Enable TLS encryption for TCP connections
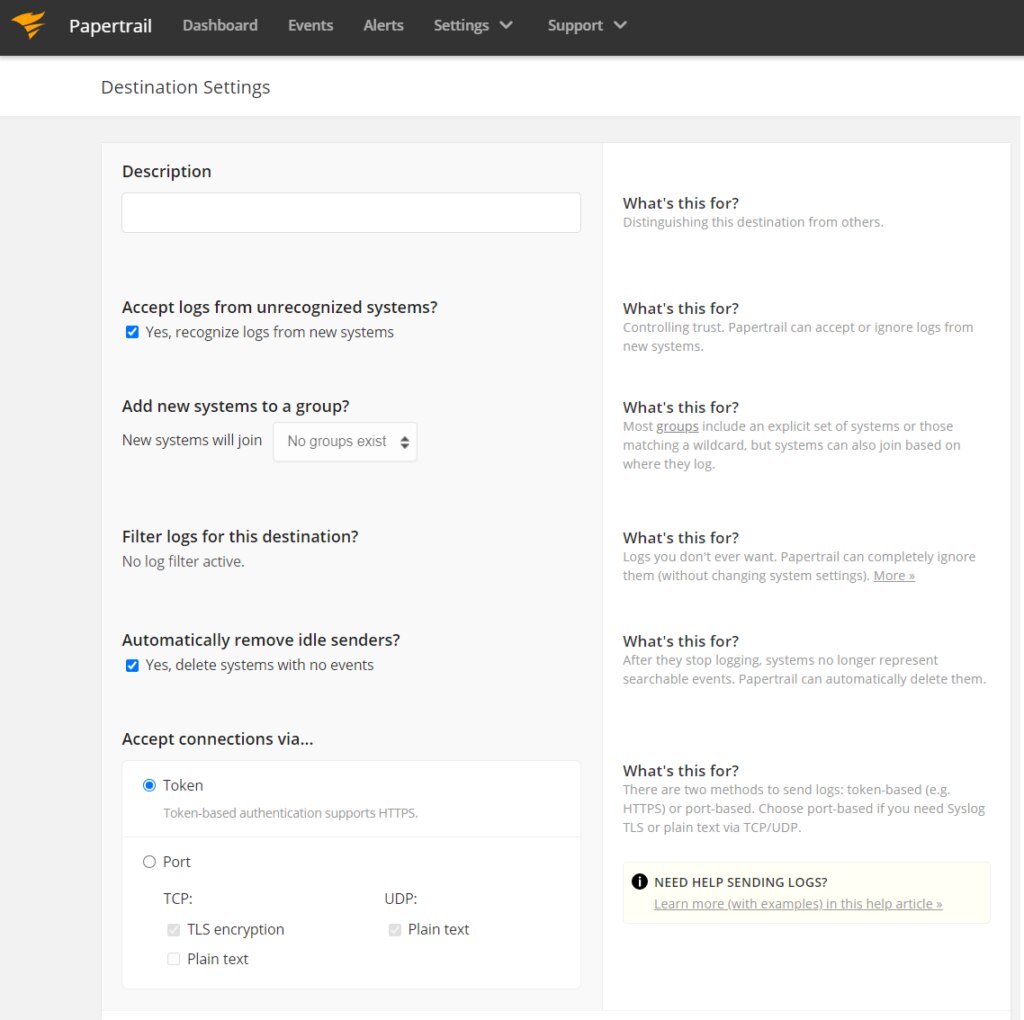 coord(172,930)
